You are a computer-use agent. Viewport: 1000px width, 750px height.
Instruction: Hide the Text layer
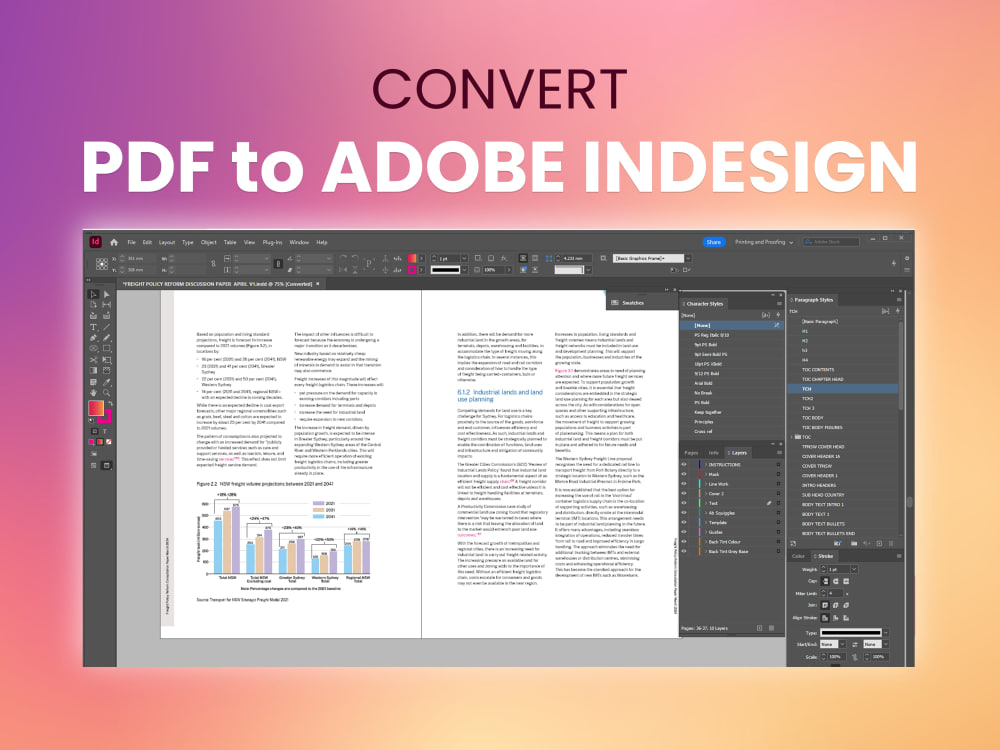point(684,503)
